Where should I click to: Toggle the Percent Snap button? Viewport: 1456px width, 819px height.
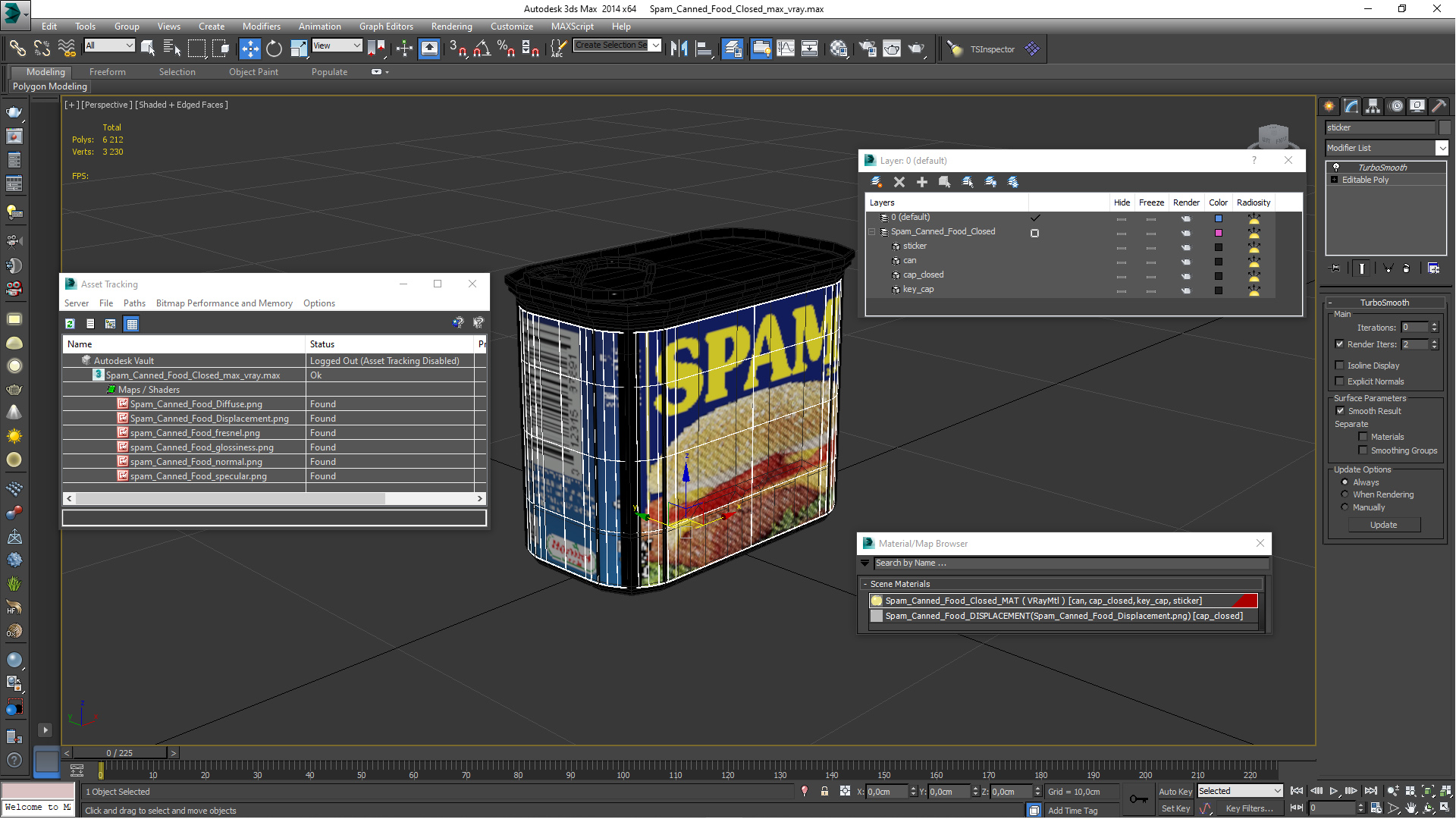pos(506,49)
